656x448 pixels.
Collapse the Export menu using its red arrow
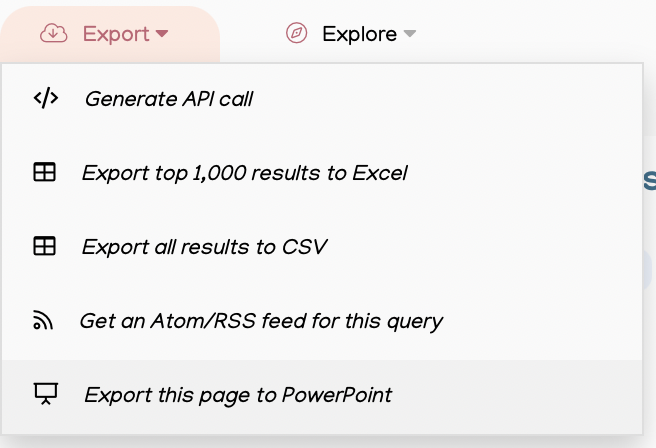click(162, 33)
